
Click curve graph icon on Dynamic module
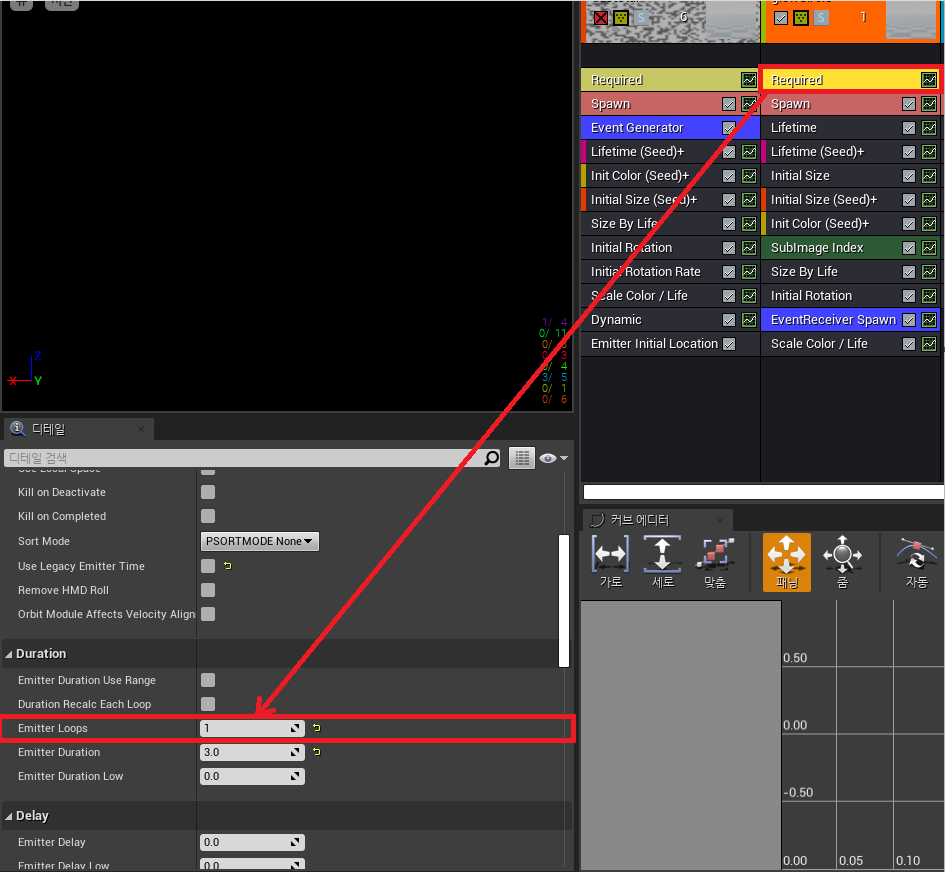(749, 320)
